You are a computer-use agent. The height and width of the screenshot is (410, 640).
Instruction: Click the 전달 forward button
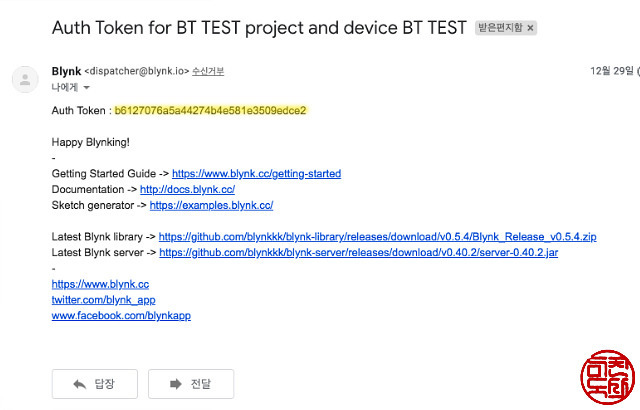[x=191, y=384]
